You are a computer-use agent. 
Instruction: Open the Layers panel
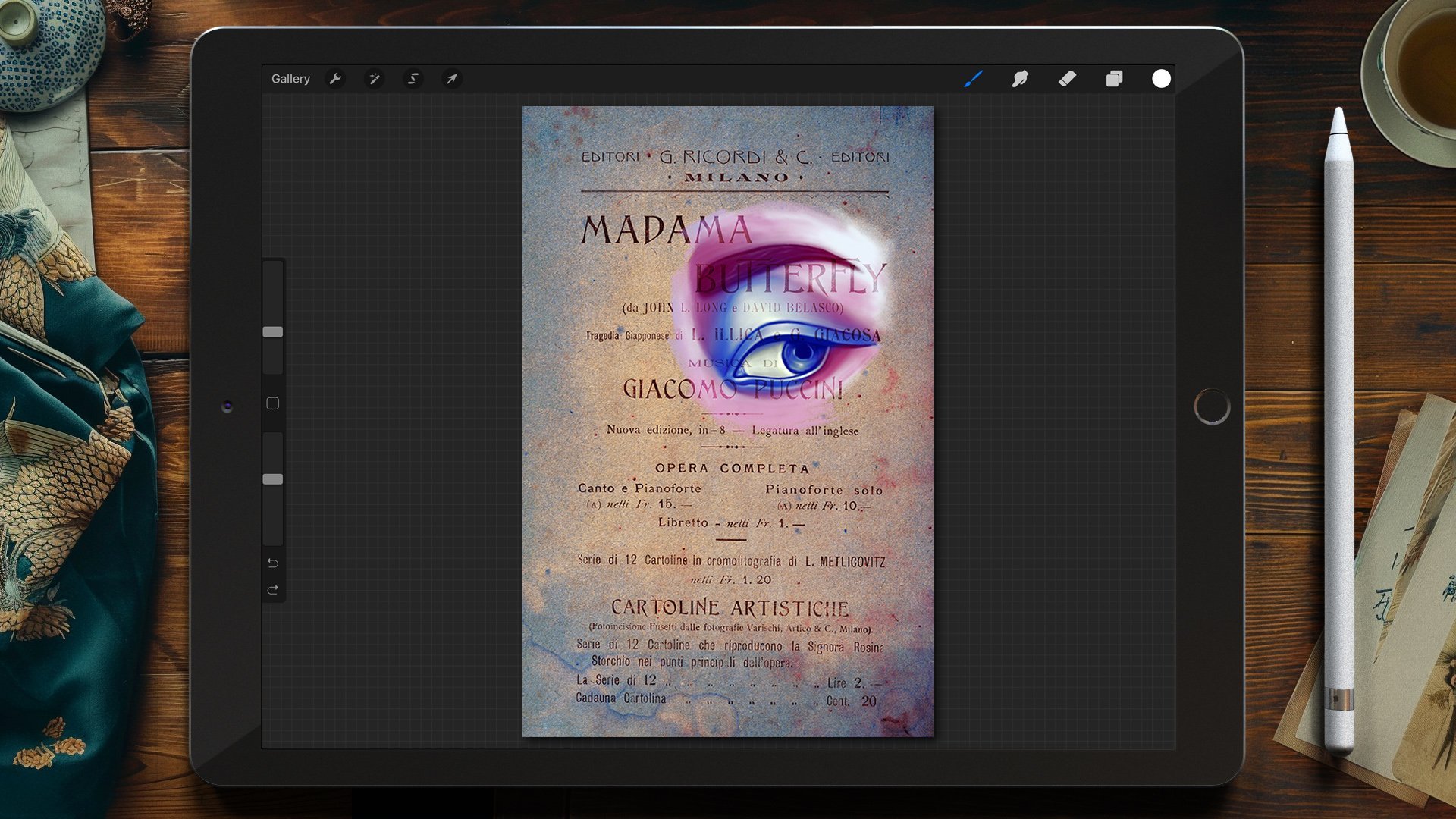[1114, 79]
